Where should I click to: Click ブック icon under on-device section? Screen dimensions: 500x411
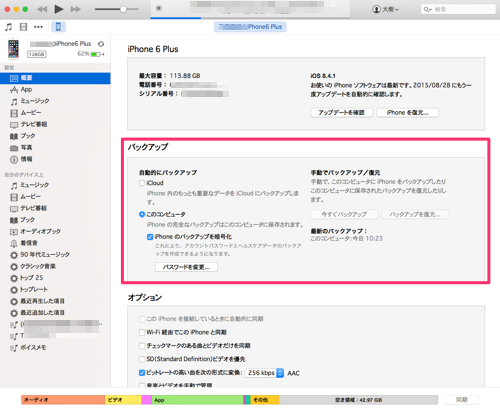coord(14,220)
